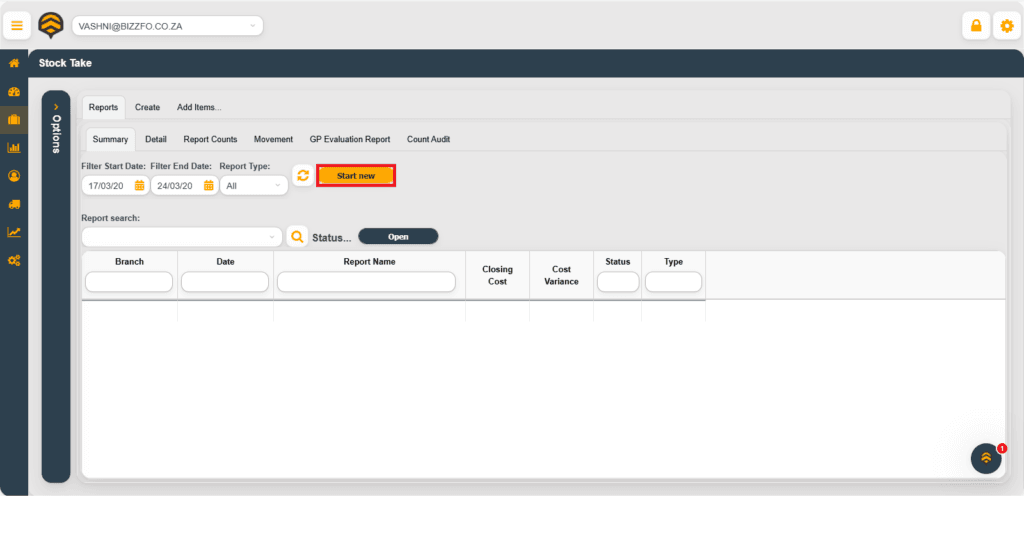
Task: Toggle the Status Open switch
Action: (398, 237)
